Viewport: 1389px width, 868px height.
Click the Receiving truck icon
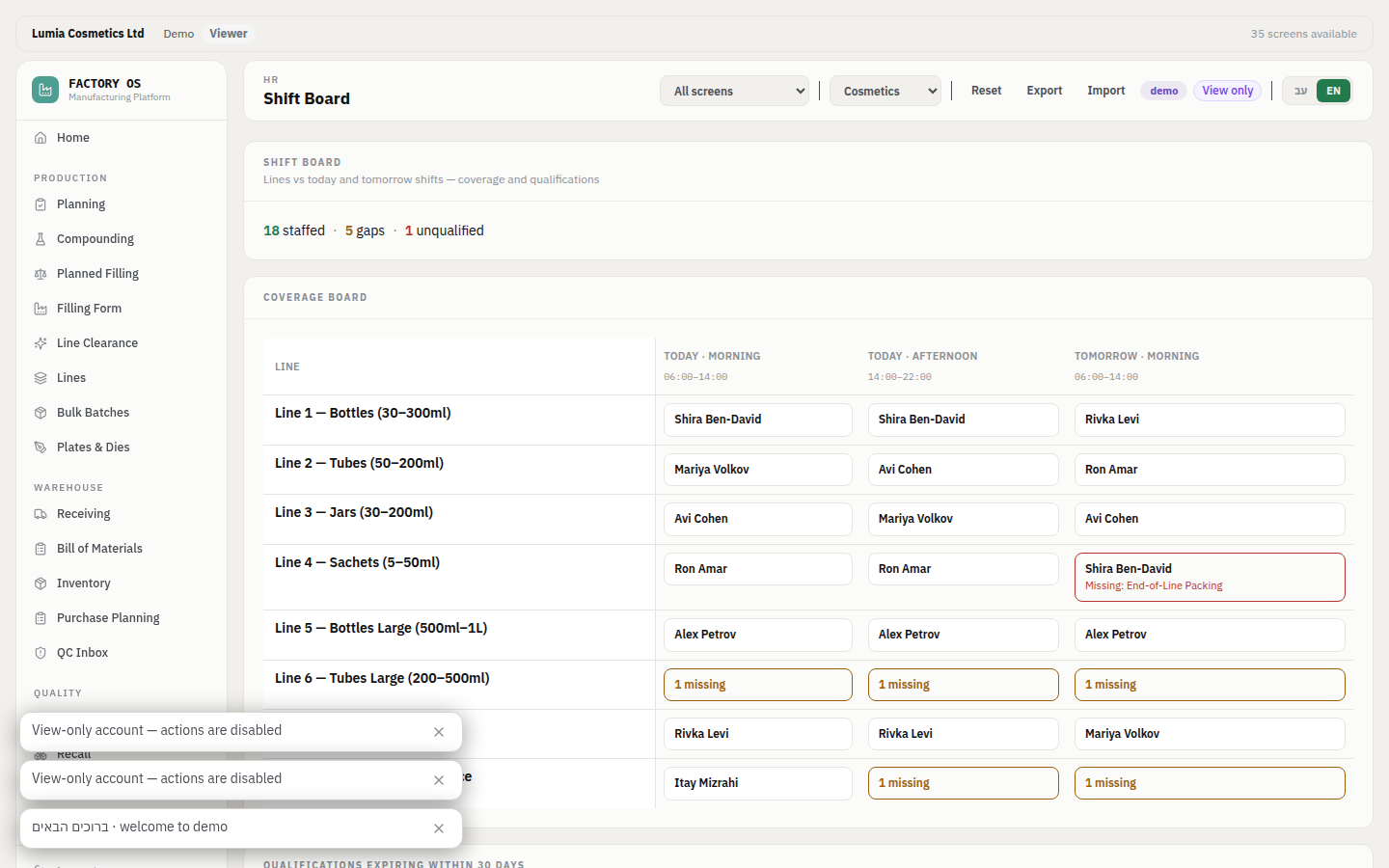tap(41, 514)
